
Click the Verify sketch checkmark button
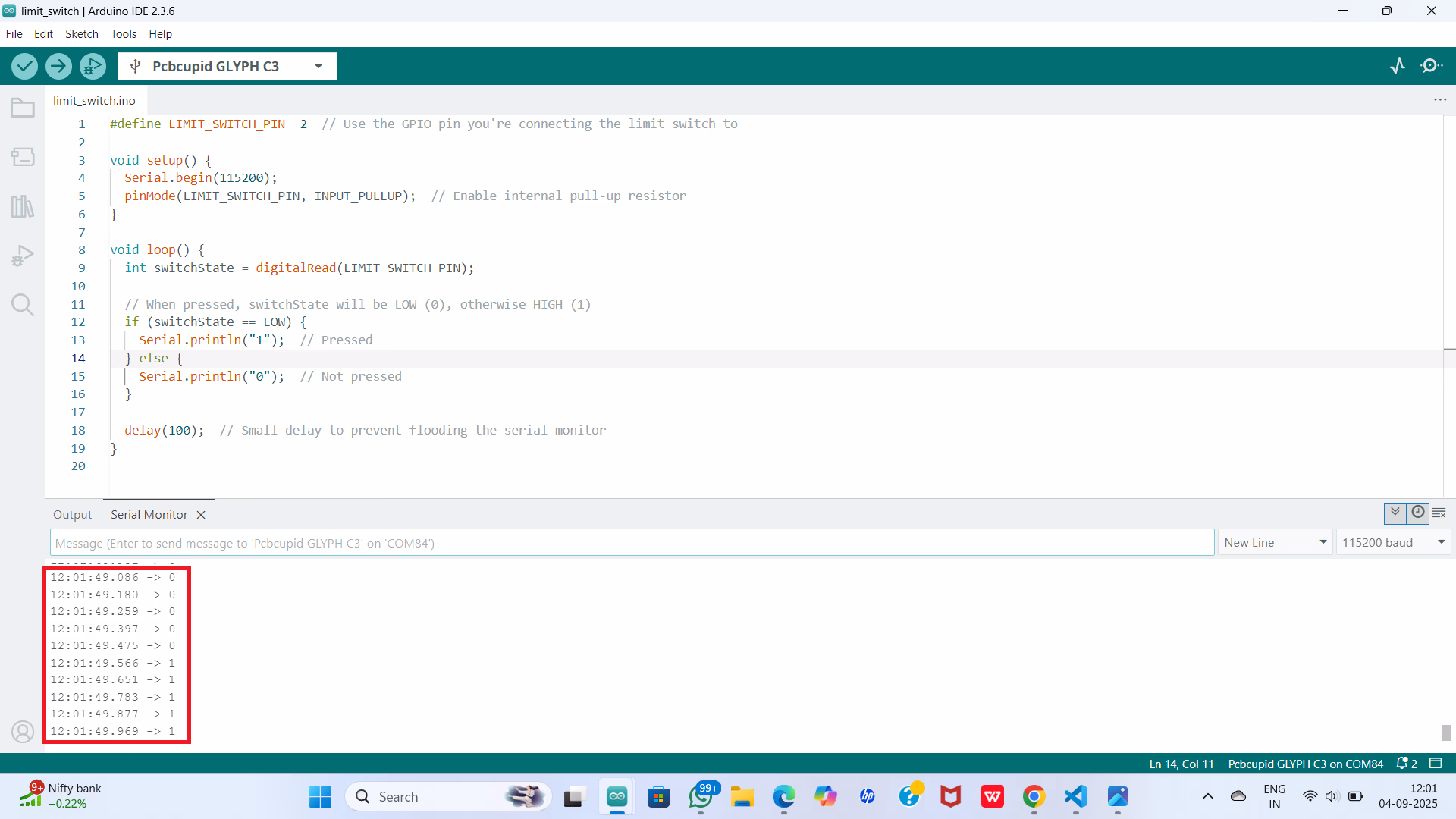coord(25,67)
